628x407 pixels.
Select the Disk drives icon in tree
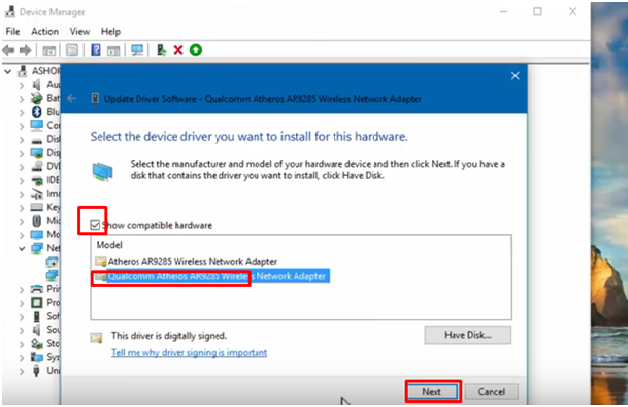[x=36, y=139]
